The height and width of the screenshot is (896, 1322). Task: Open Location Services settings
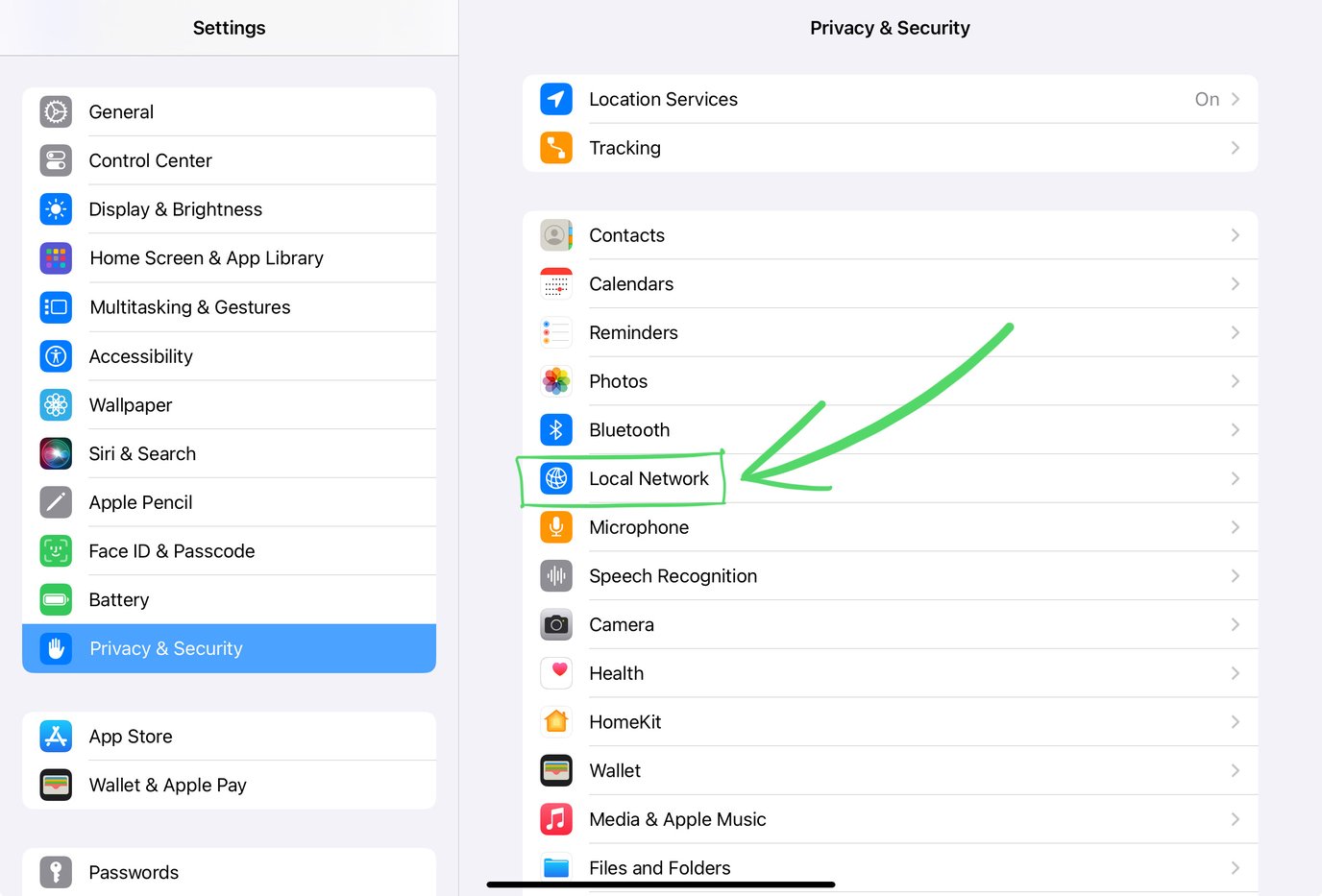click(x=890, y=99)
